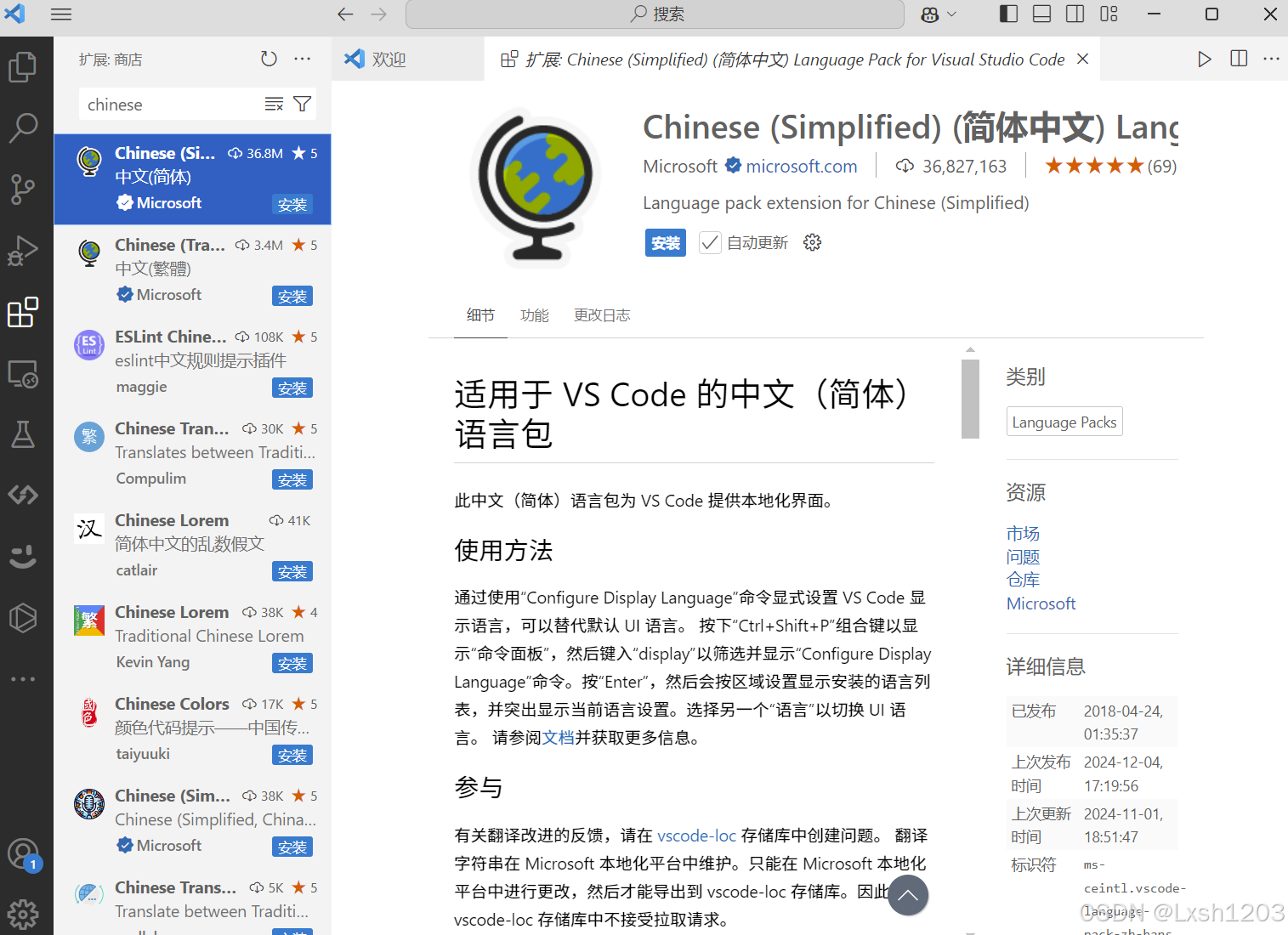Toggle the 自动更新 auto-update checkbox
1288x935 pixels.
coord(710,242)
